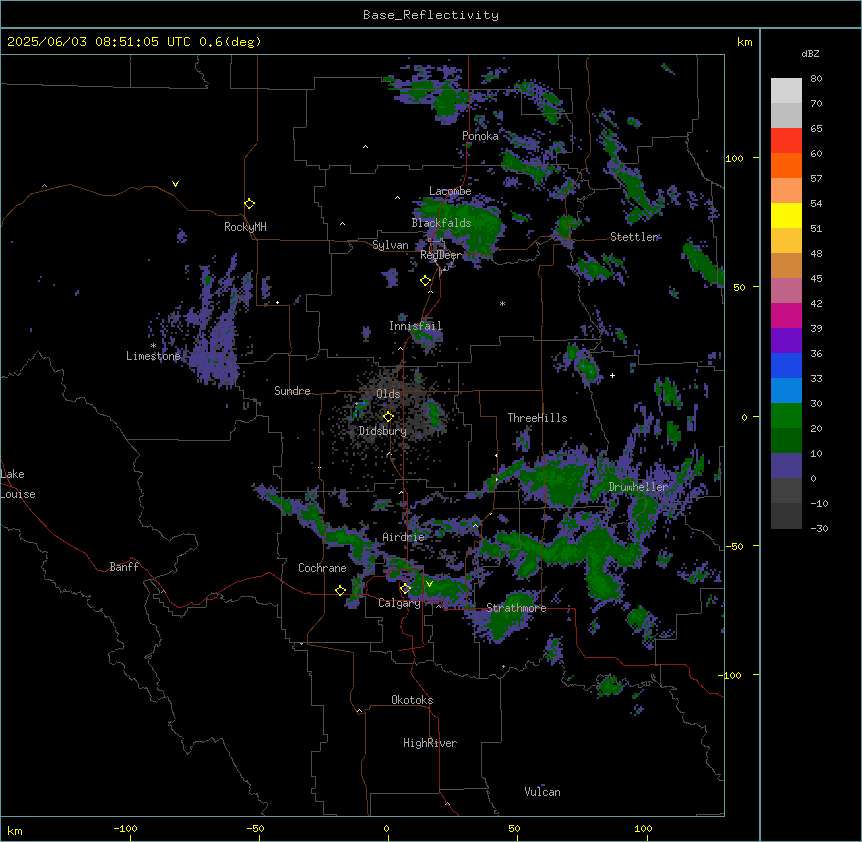Click the yellow V marker east of Calgary
The width and height of the screenshot is (862, 842).
(429, 584)
